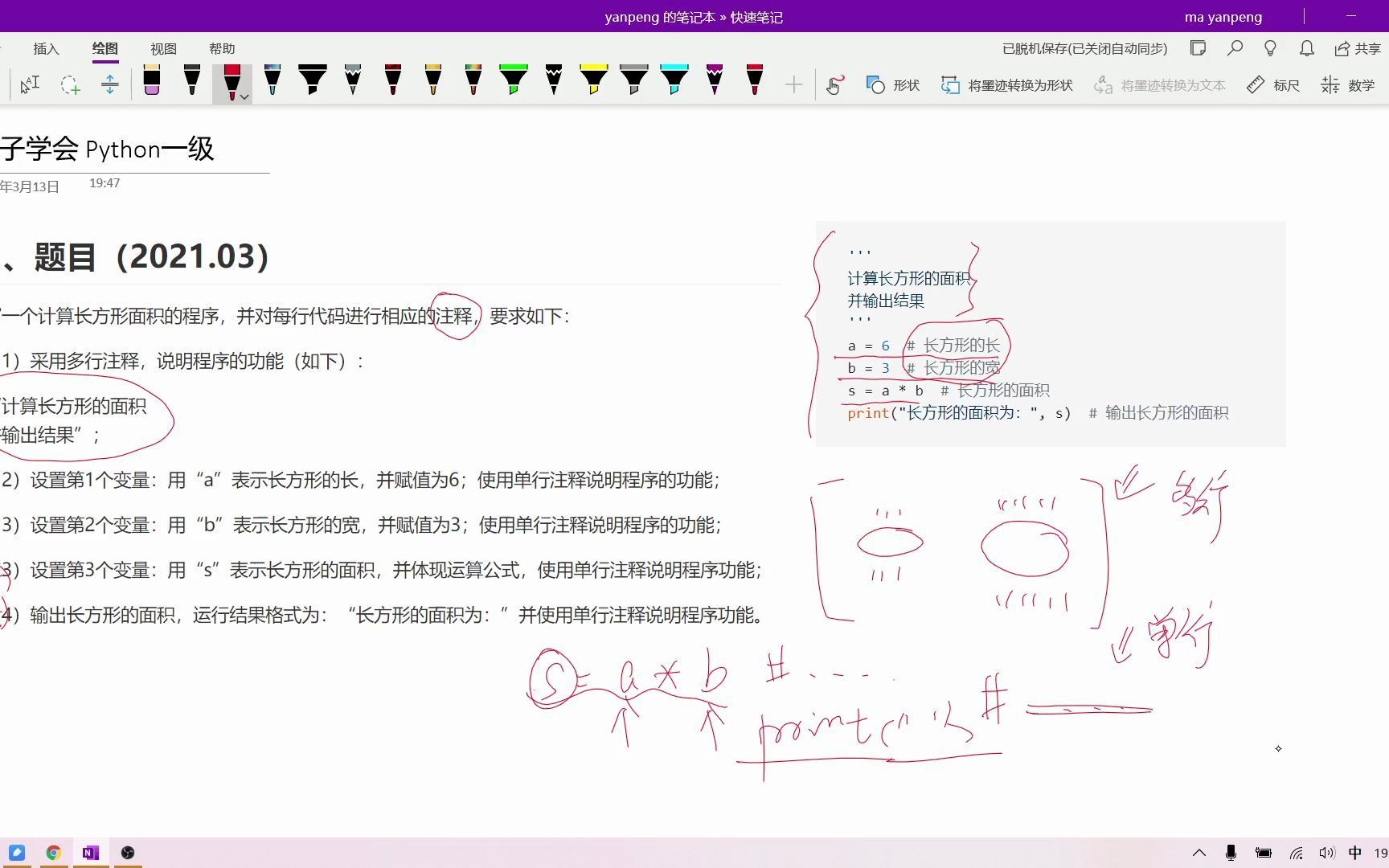Open 快速笔记 from the breadcrumb title
The image size is (1389, 868).
756,16
